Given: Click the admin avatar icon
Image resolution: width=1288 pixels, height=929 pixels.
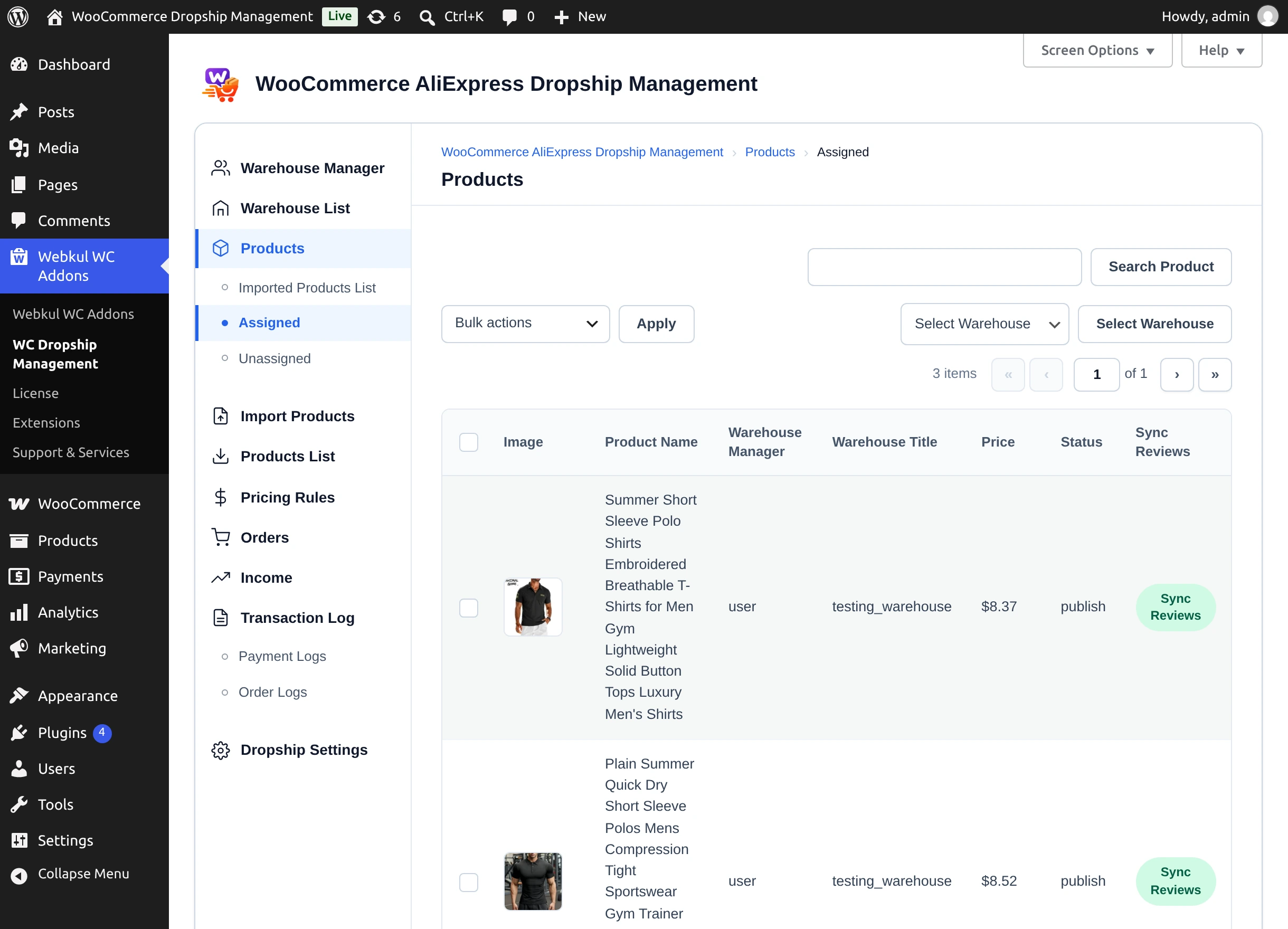Looking at the screenshot, I should (x=1267, y=16).
